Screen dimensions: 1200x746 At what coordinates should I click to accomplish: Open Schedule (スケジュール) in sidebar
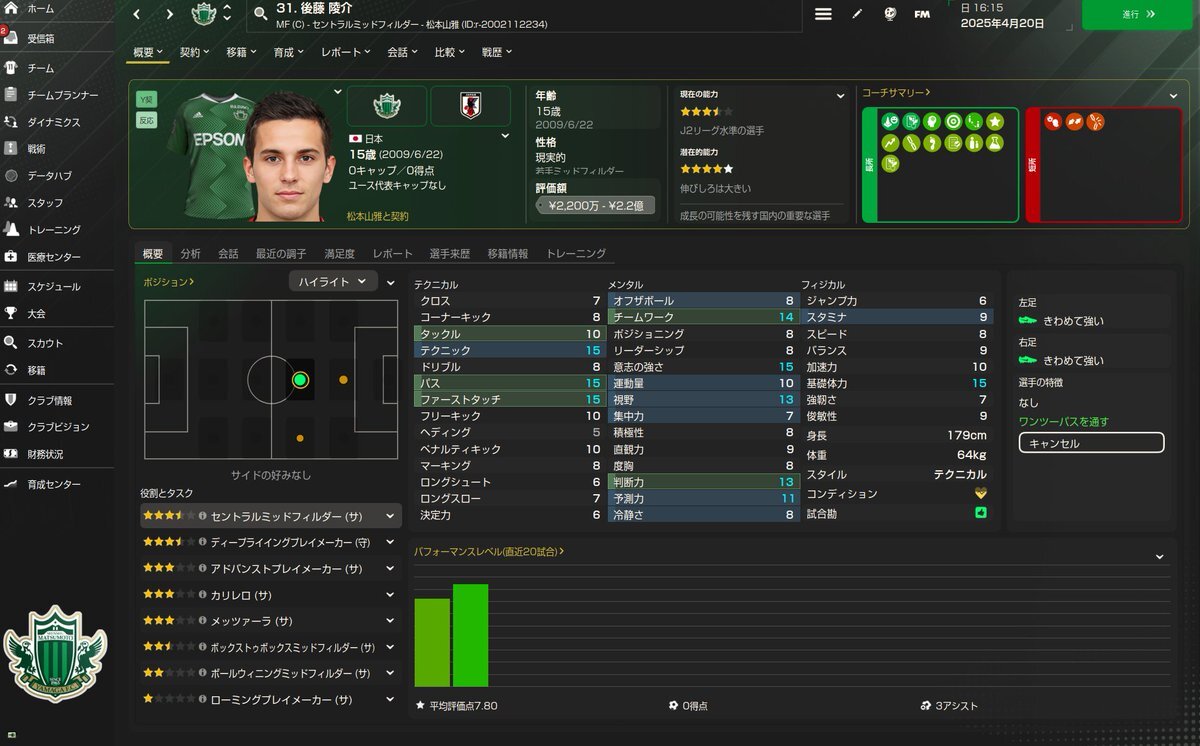[x=54, y=287]
